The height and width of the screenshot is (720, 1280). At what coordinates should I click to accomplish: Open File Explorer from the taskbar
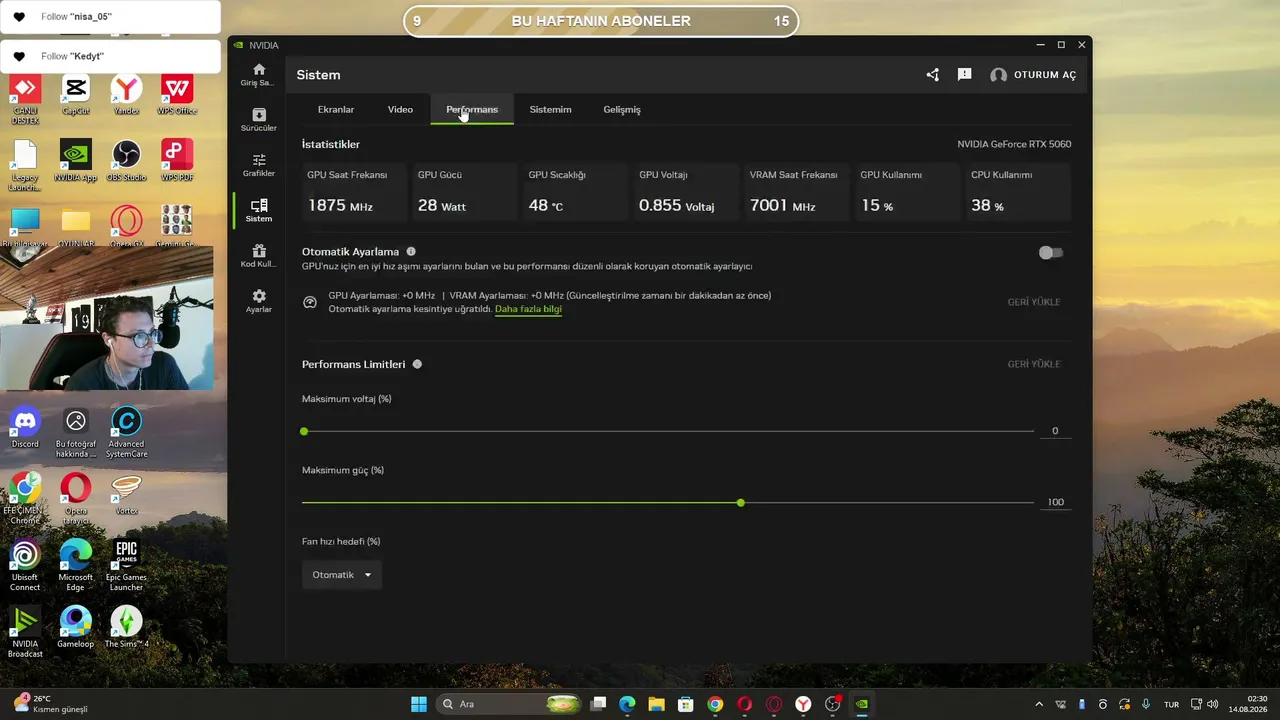point(656,704)
